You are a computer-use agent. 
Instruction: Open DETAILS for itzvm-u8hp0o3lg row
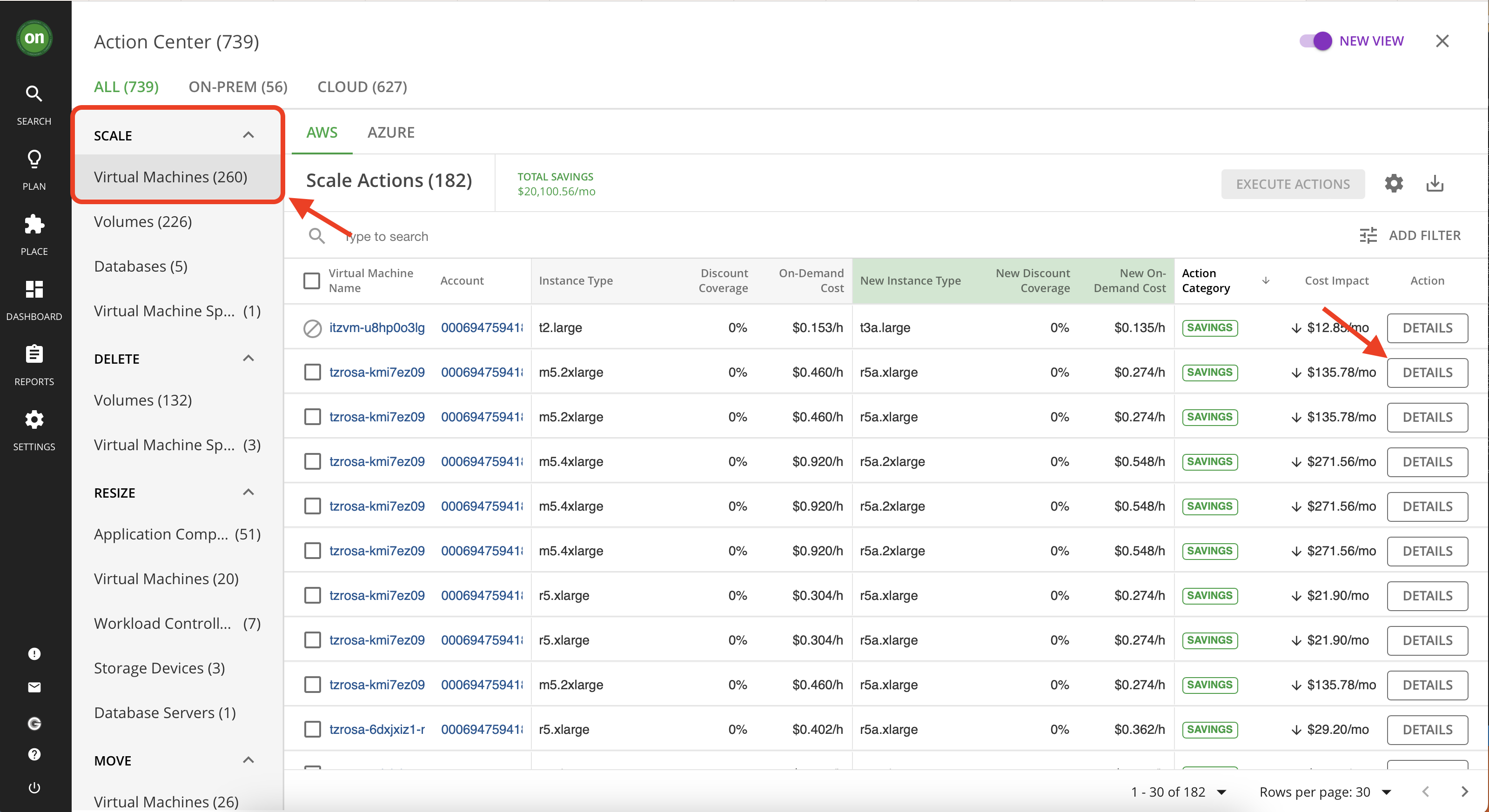(1427, 328)
